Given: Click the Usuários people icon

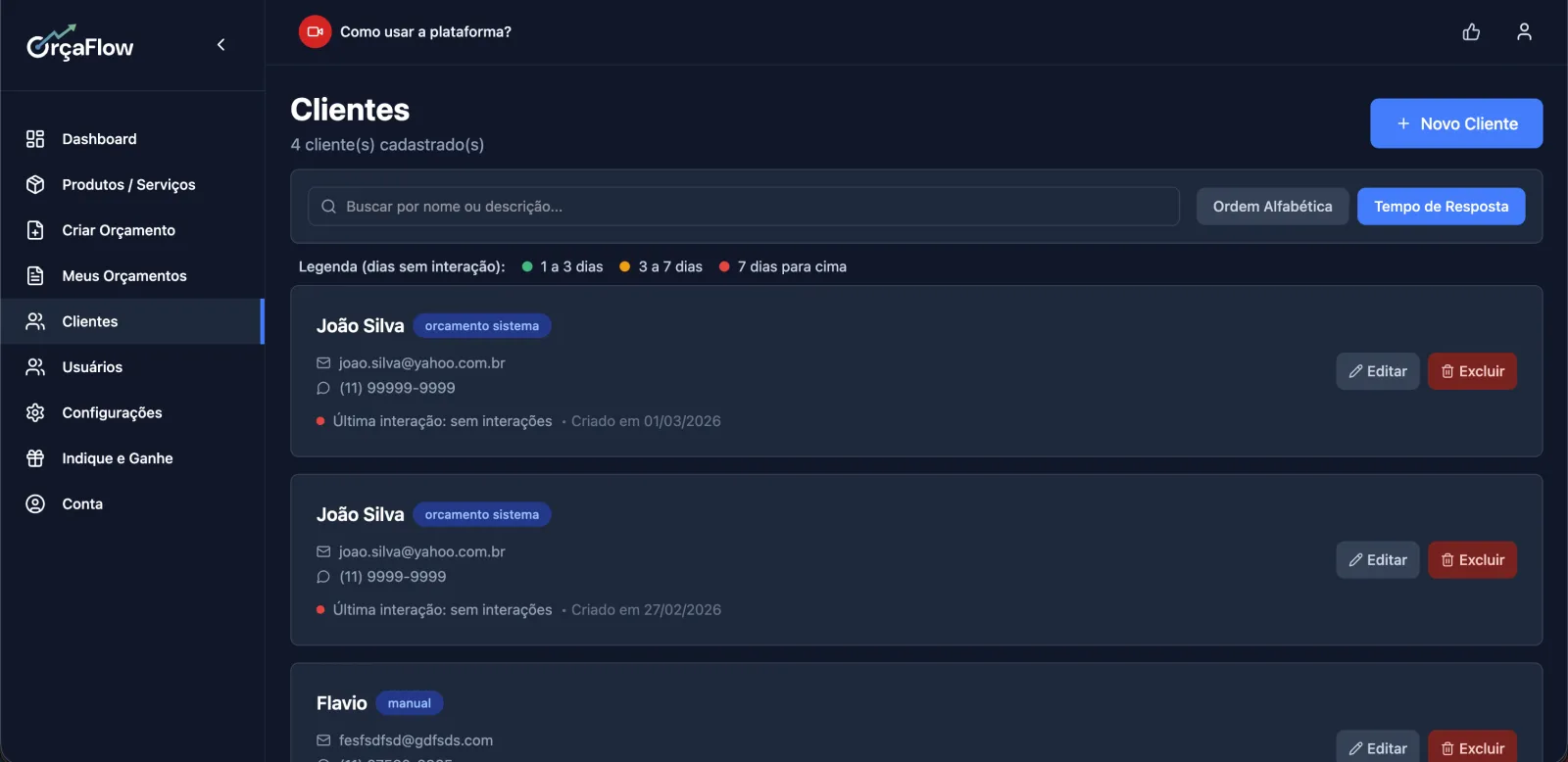Looking at the screenshot, I should (35, 366).
